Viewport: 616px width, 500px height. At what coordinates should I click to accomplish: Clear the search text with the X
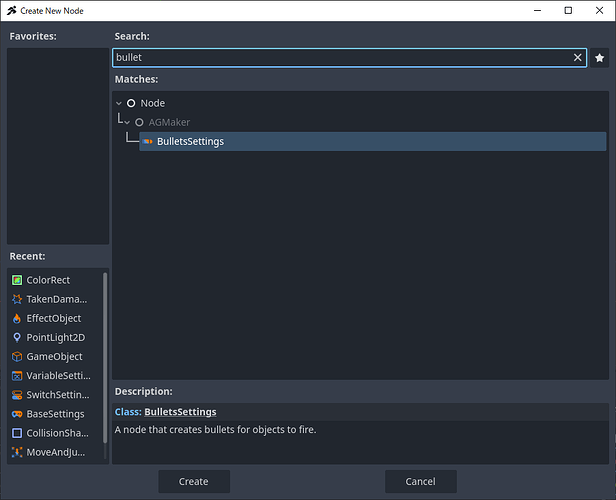[x=577, y=58]
